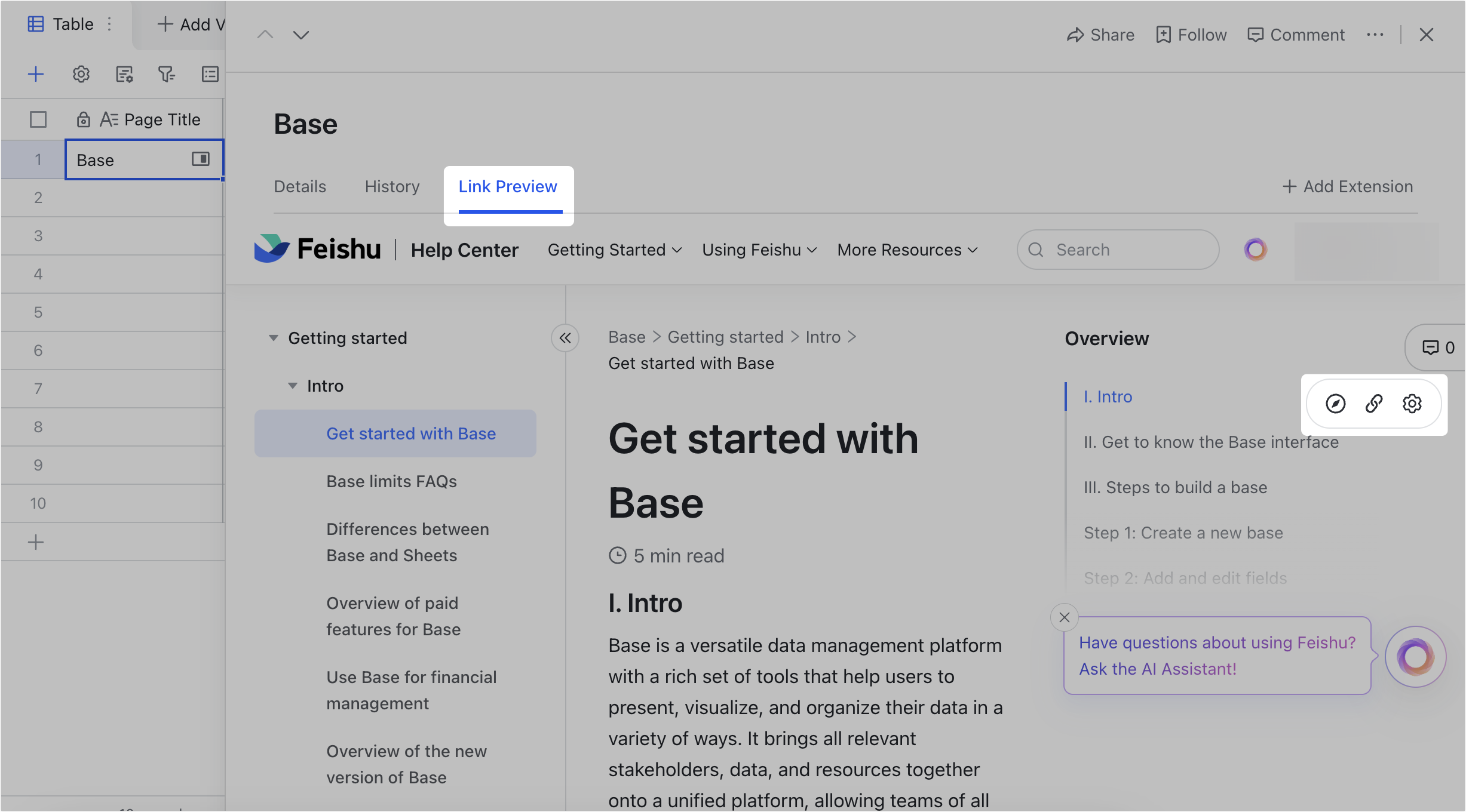Screen dimensions: 1466x812
Task: Open 'Use Base for financial management' article
Action: point(412,690)
